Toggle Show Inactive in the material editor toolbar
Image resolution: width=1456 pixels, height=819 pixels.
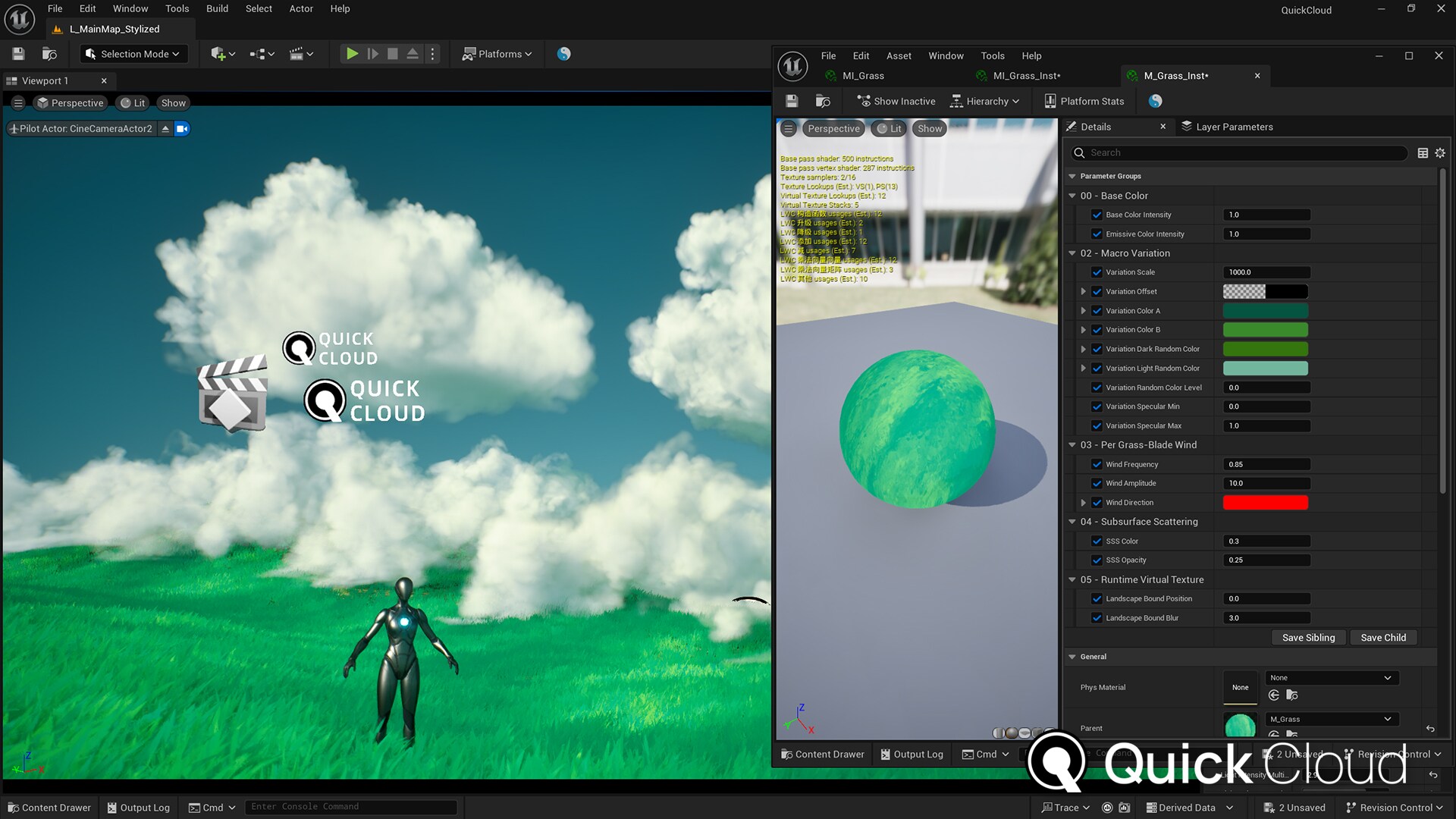click(895, 101)
